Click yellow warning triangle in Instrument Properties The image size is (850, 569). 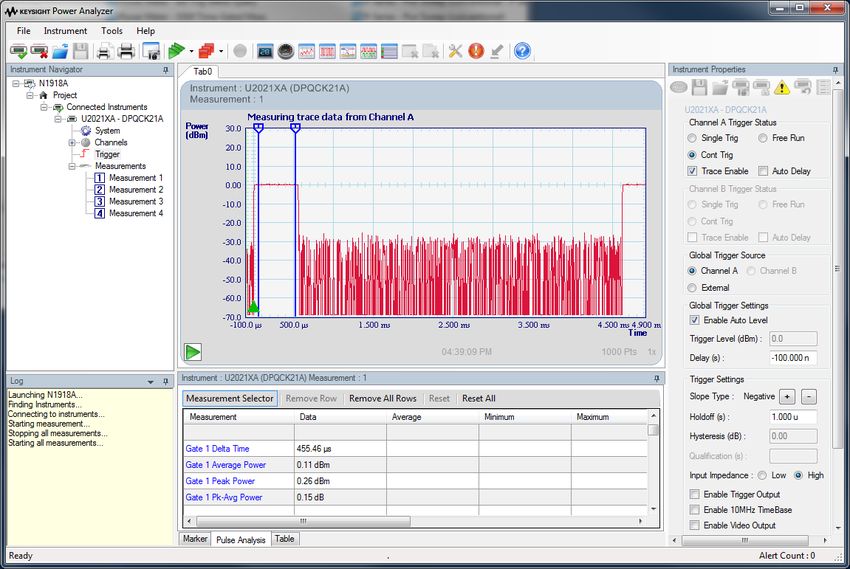click(x=782, y=87)
